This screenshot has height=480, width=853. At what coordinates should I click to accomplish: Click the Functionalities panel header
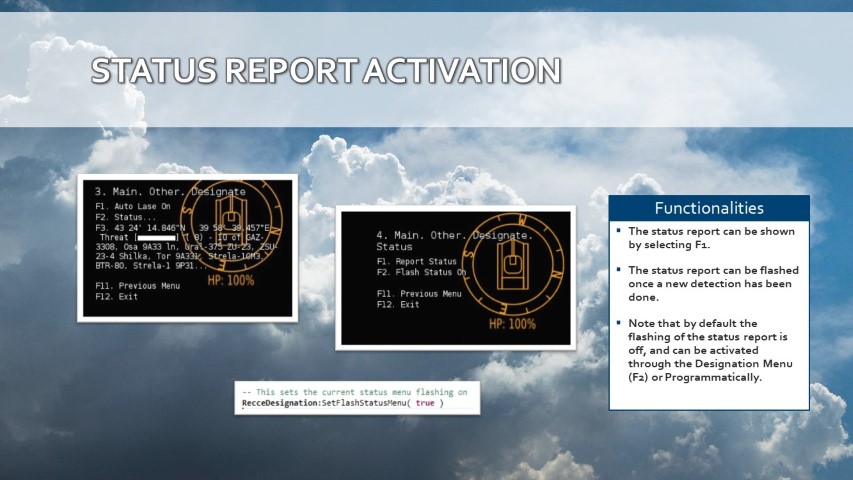click(x=708, y=209)
